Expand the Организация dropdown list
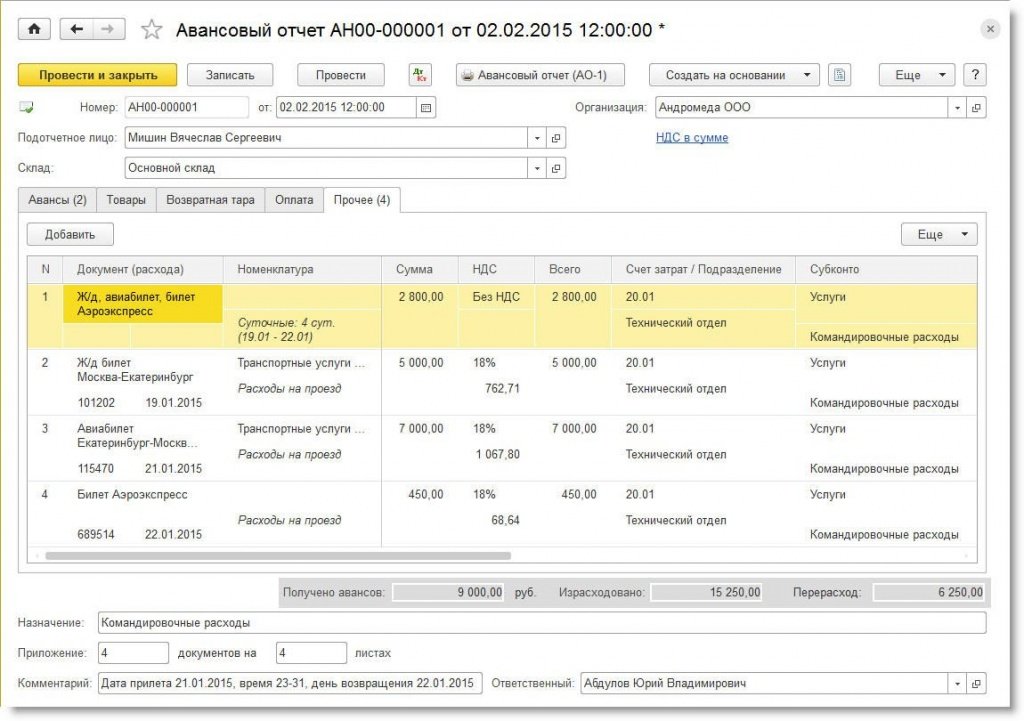This screenshot has height=721, width=1024. [x=957, y=108]
